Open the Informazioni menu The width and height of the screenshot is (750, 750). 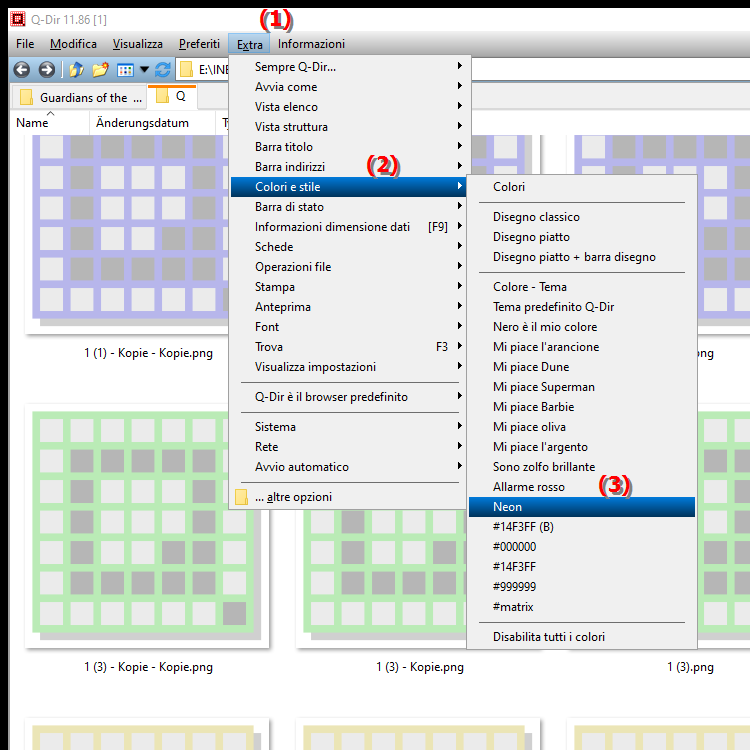click(311, 44)
